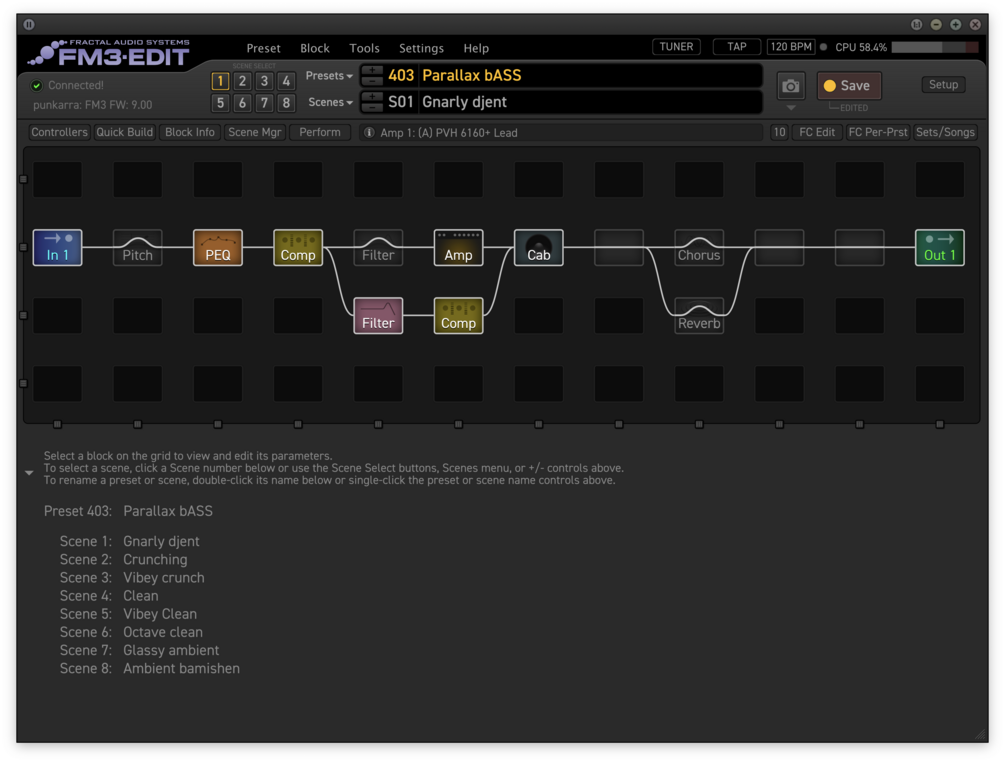Screen dimensions: 1005x762
Task: Switch to the Perform view
Action: (320, 132)
